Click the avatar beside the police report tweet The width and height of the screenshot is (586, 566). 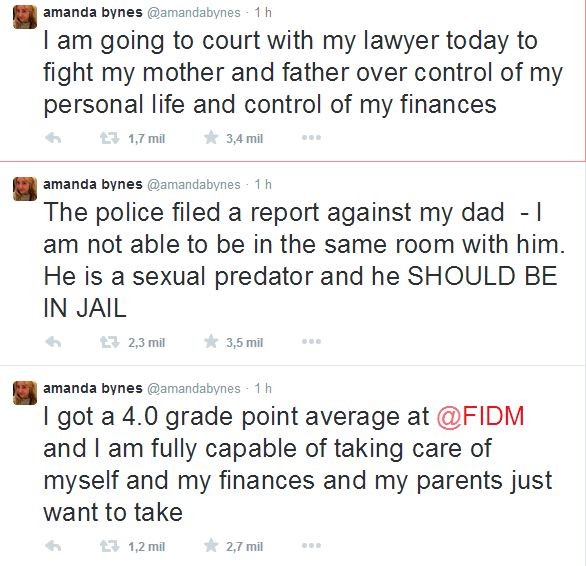pyautogui.click(x=25, y=189)
